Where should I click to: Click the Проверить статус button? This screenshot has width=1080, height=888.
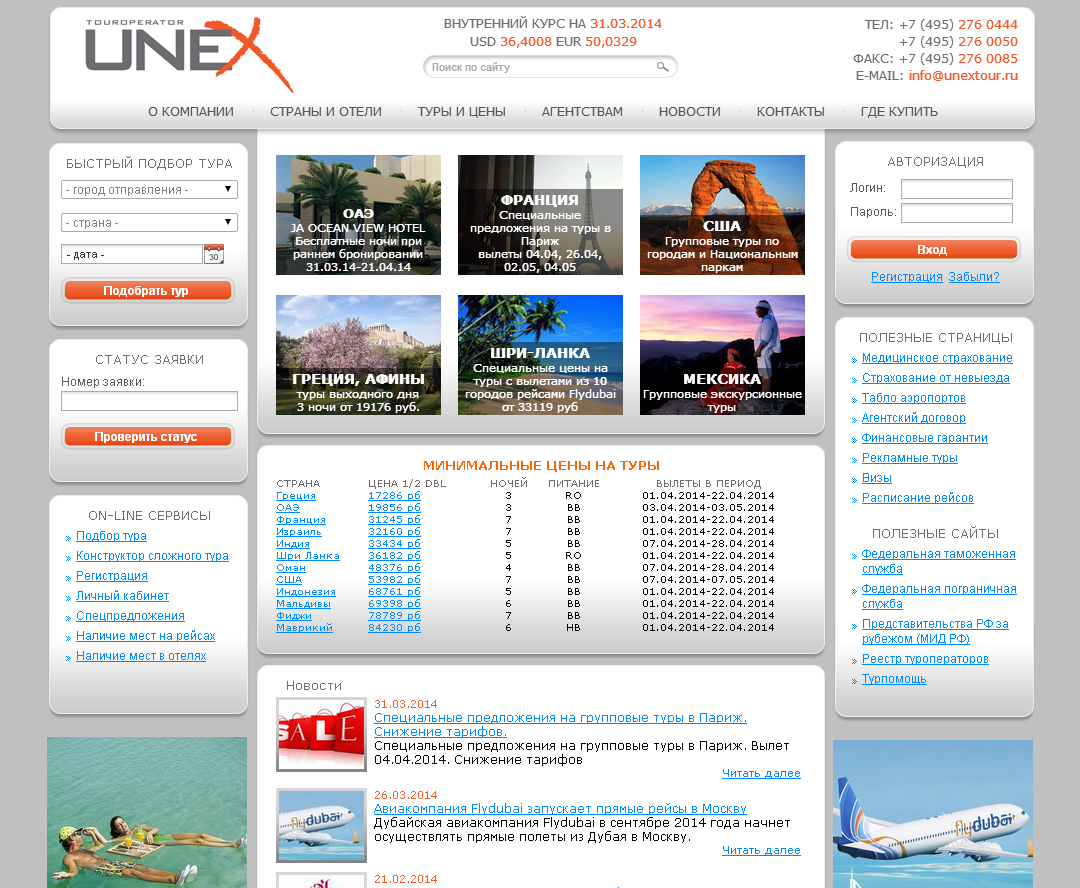148,437
